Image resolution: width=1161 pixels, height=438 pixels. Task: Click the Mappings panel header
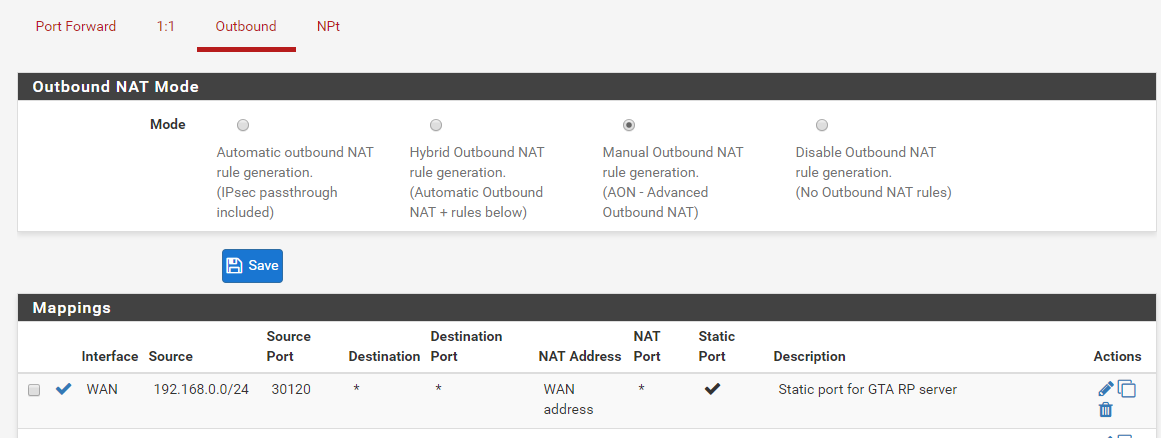(x=586, y=308)
